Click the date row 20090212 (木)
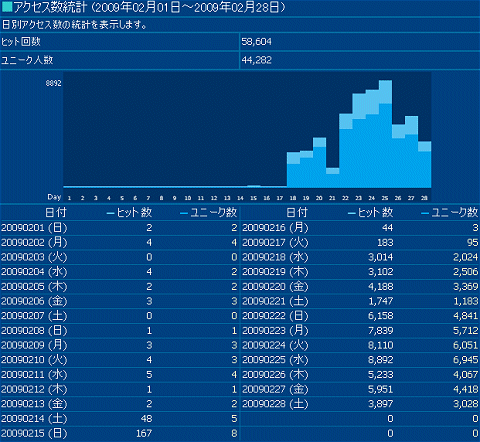 click(x=34, y=389)
